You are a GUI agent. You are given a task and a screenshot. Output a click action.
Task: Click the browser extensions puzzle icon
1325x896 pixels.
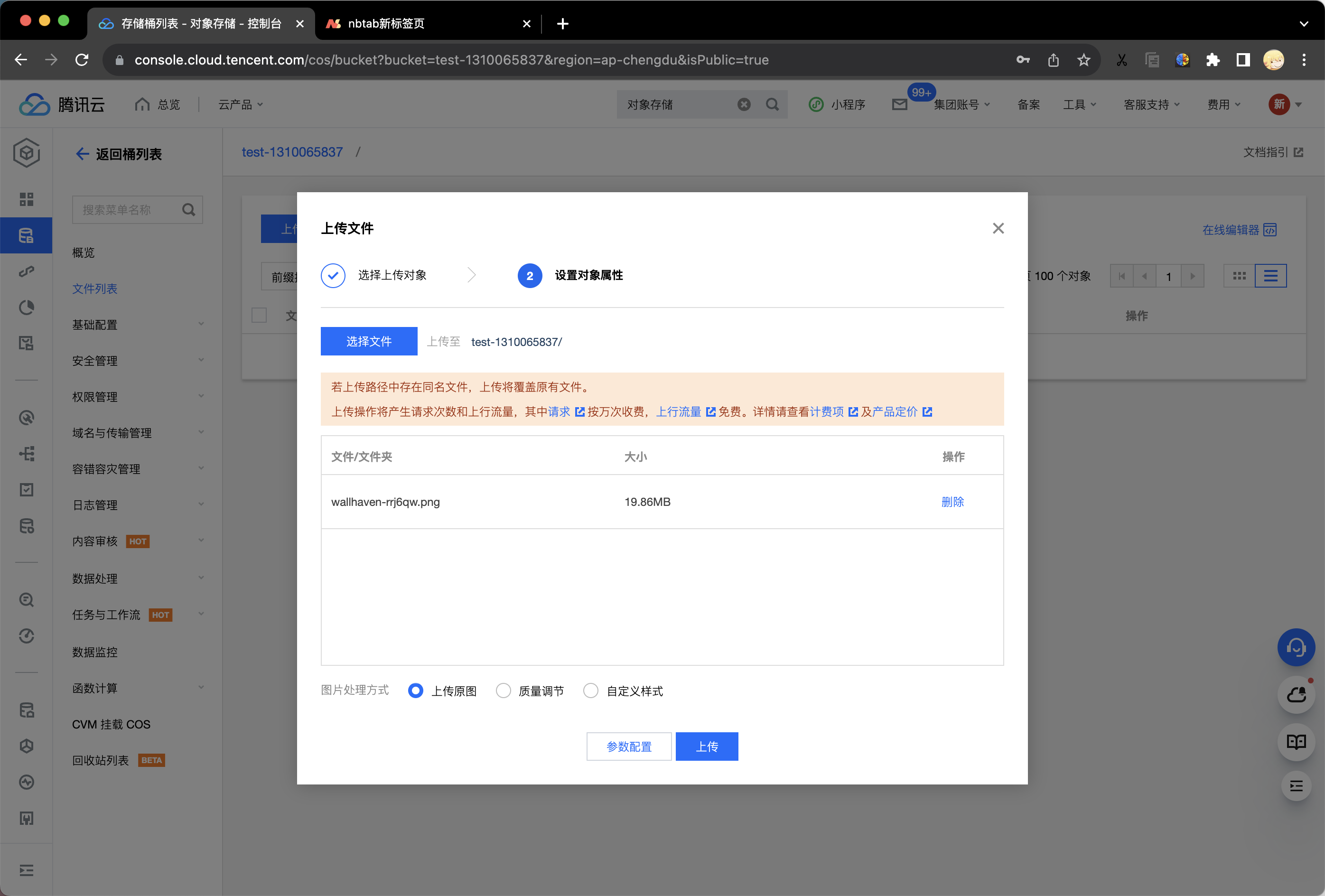(1213, 60)
